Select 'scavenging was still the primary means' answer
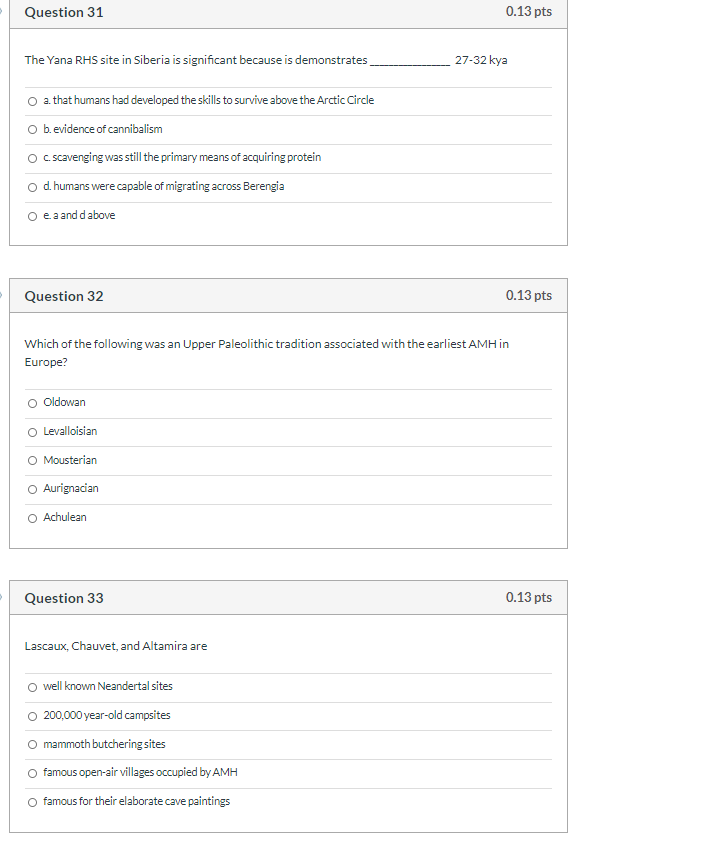 31,157
